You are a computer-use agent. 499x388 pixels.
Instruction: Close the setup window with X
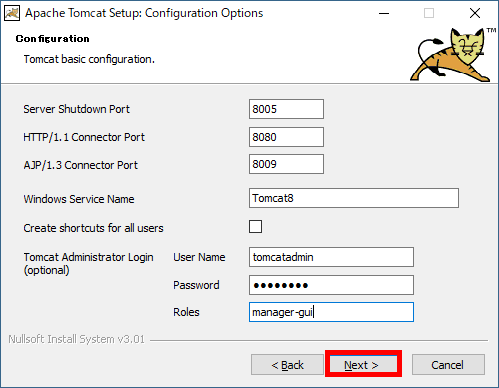(x=475, y=13)
